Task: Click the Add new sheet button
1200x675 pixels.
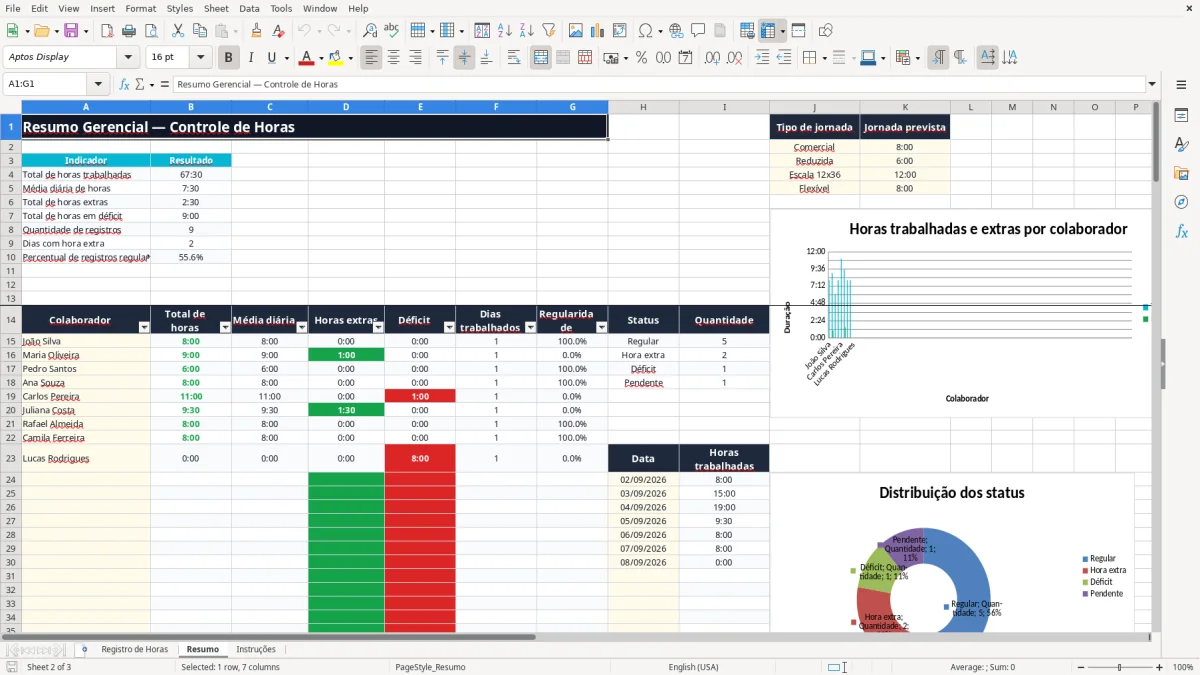Action: click(84, 649)
